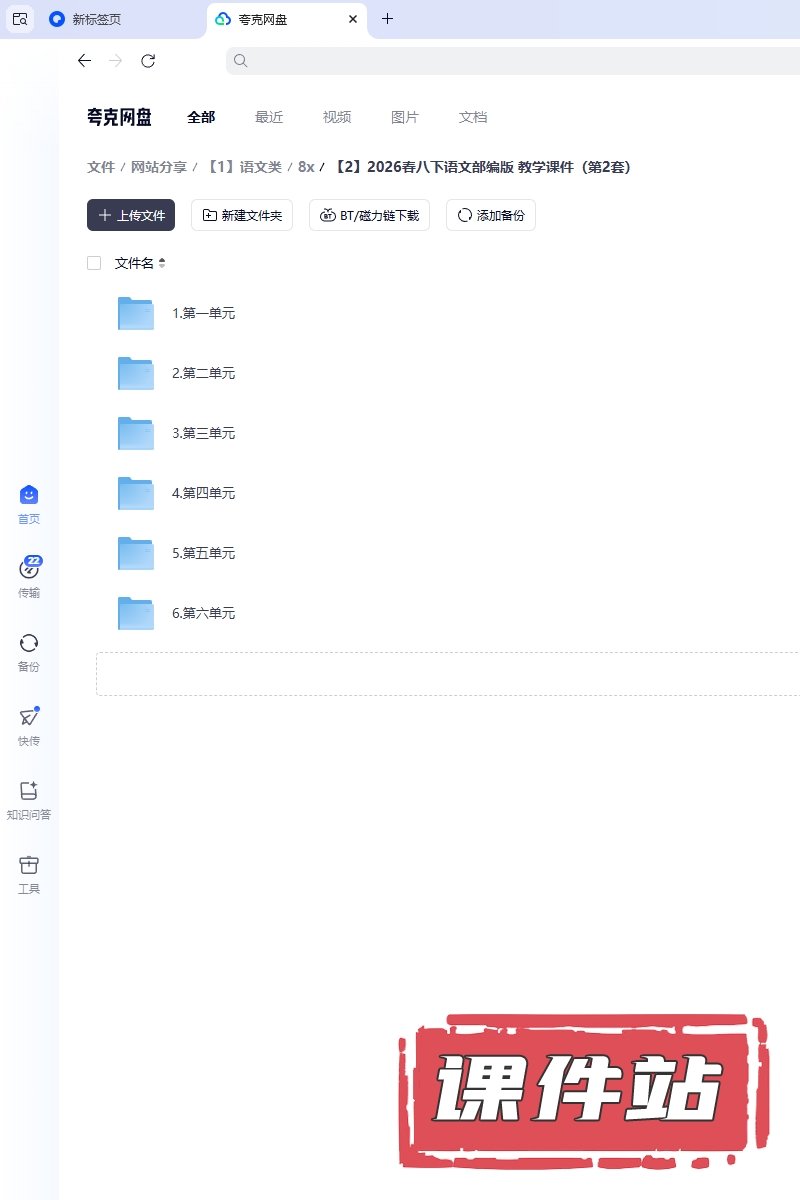Open the 备份 backup sidebar icon
The image size is (800, 1200).
tap(29, 643)
